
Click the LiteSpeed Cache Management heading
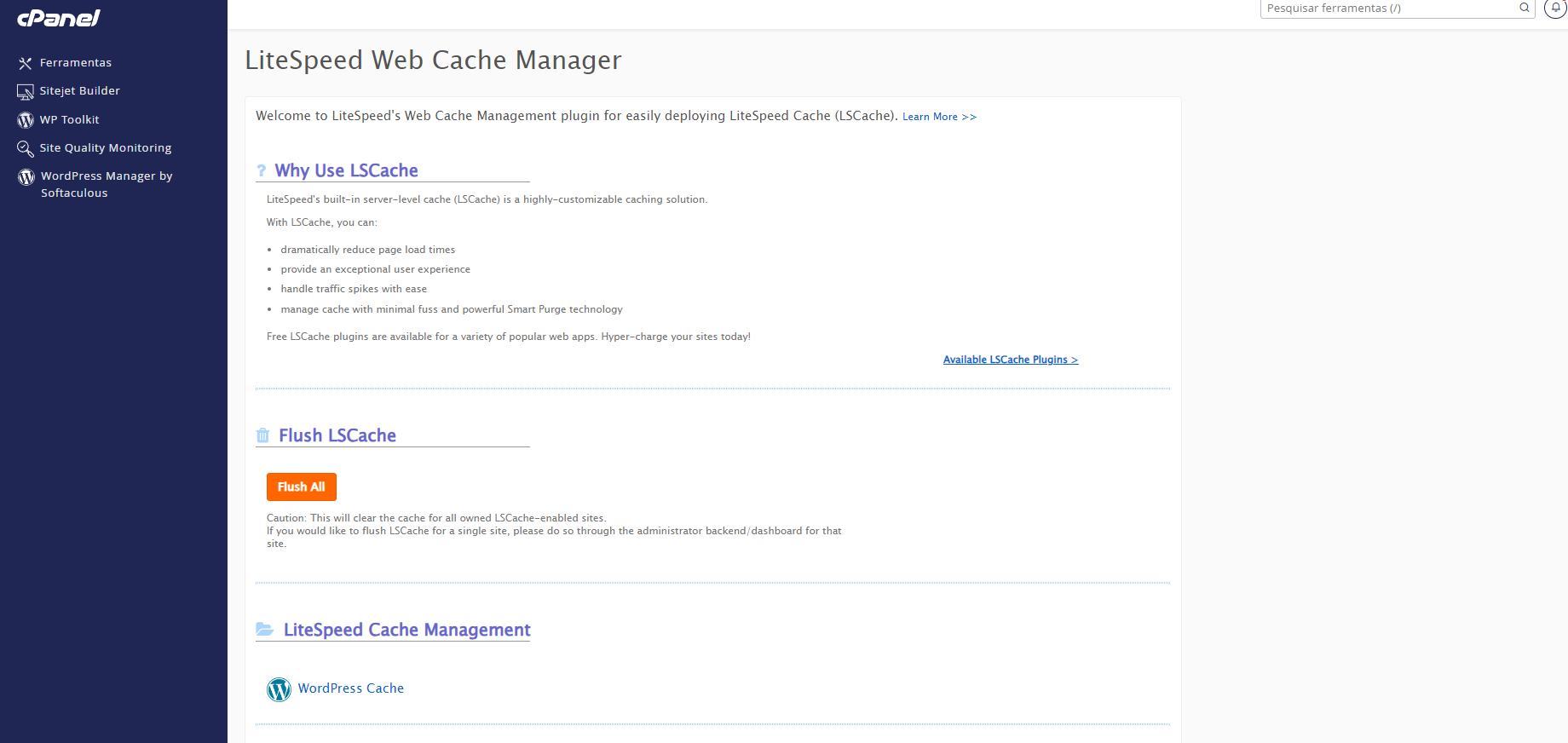407,630
